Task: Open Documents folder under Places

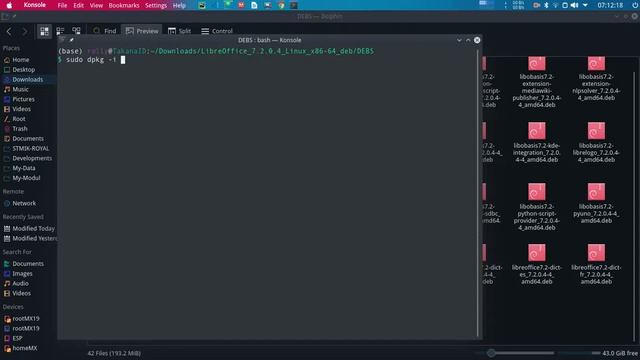Action: coord(28,138)
